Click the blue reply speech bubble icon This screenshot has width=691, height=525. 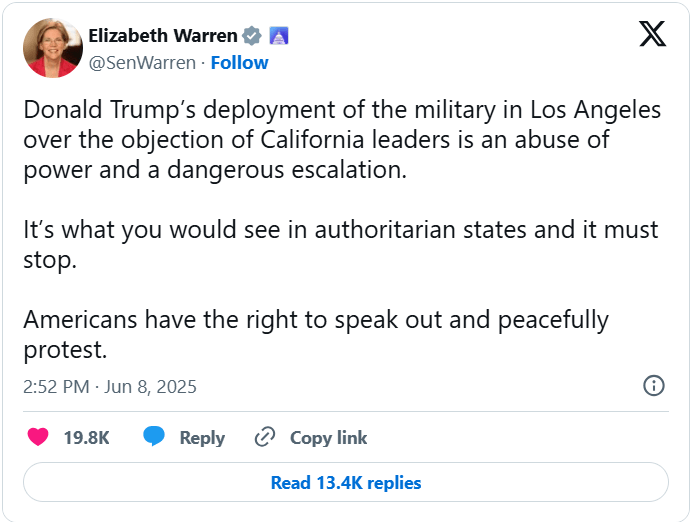click(154, 437)
